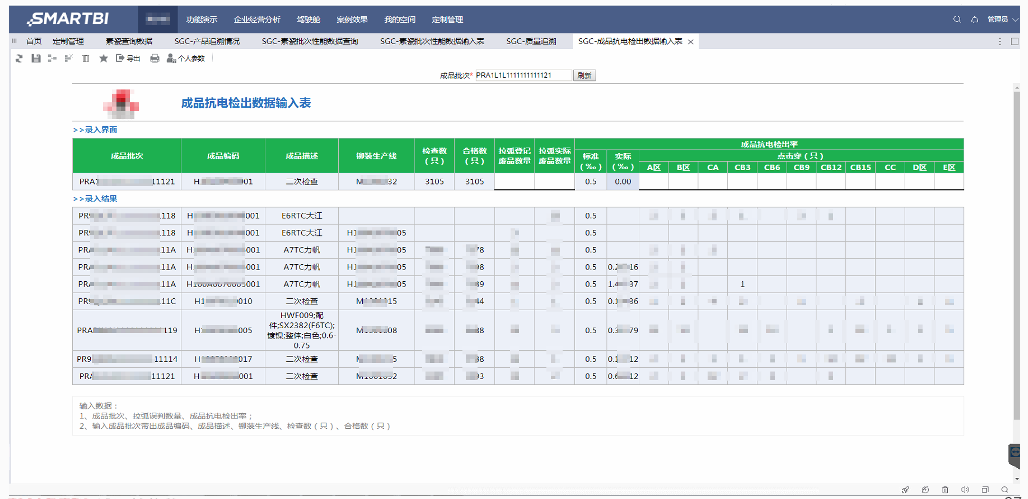Open the 功能演示 menu
This screenshot has height=499, width=1028.
coord(201,19)
